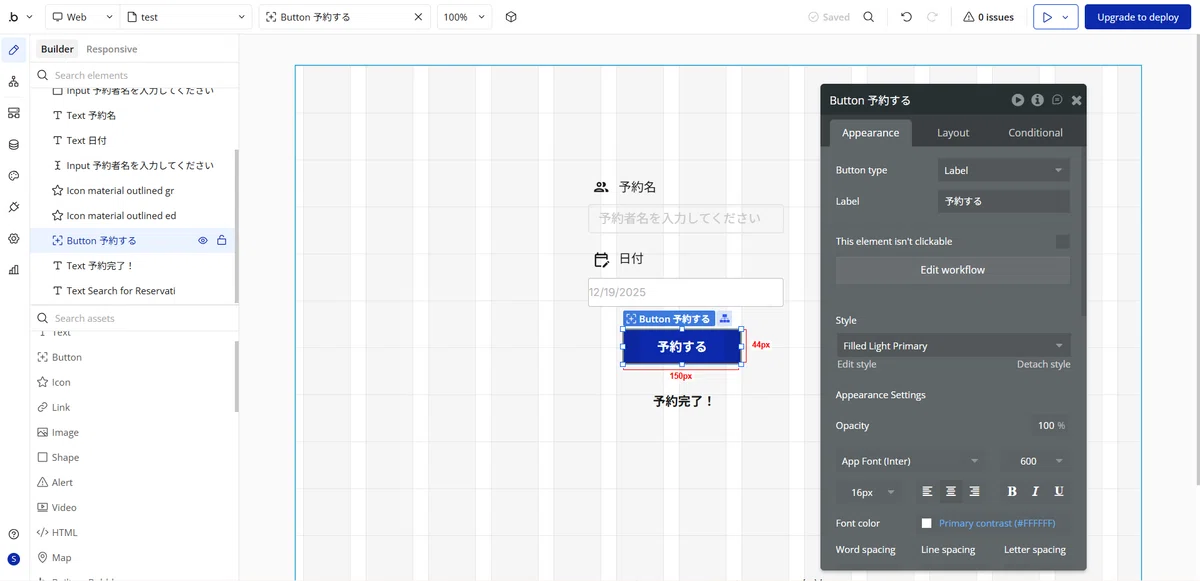Click the play icon in property editor header
The height and width of the screenshot is (581, 1200).
point(1018,100)
